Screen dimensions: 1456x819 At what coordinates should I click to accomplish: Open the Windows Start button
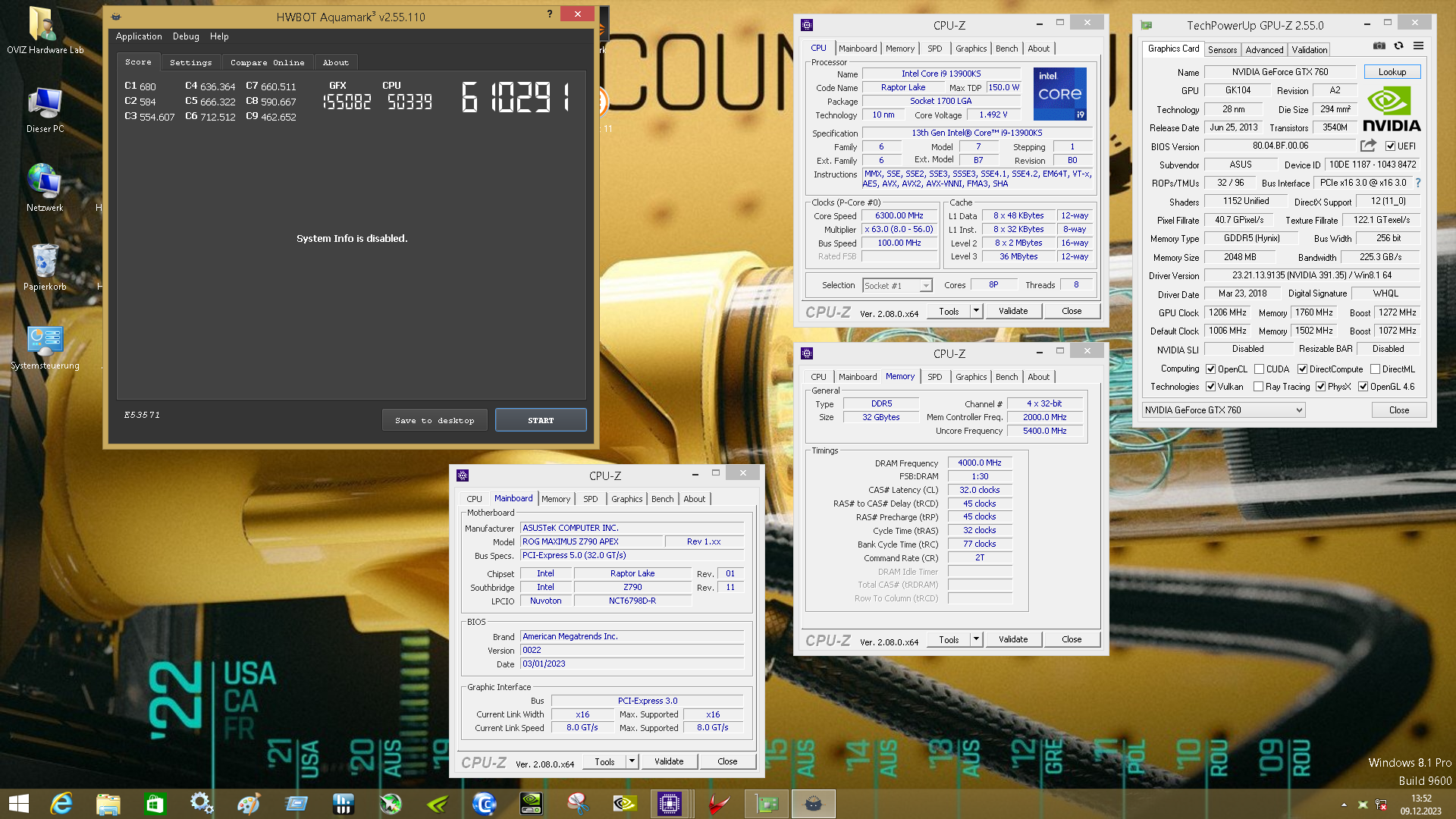point(18,804)
